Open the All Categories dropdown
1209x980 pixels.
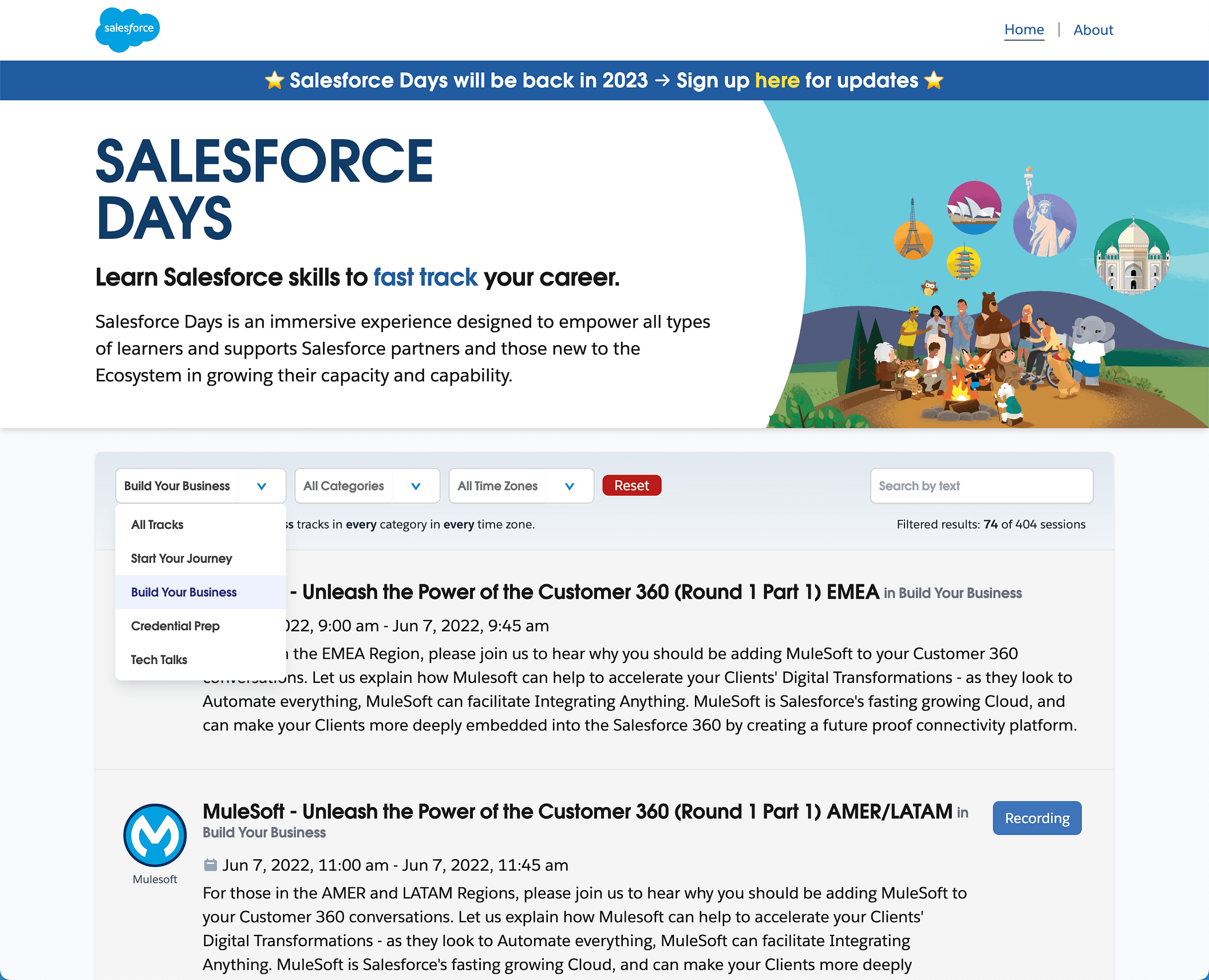(x=367, y=486)
